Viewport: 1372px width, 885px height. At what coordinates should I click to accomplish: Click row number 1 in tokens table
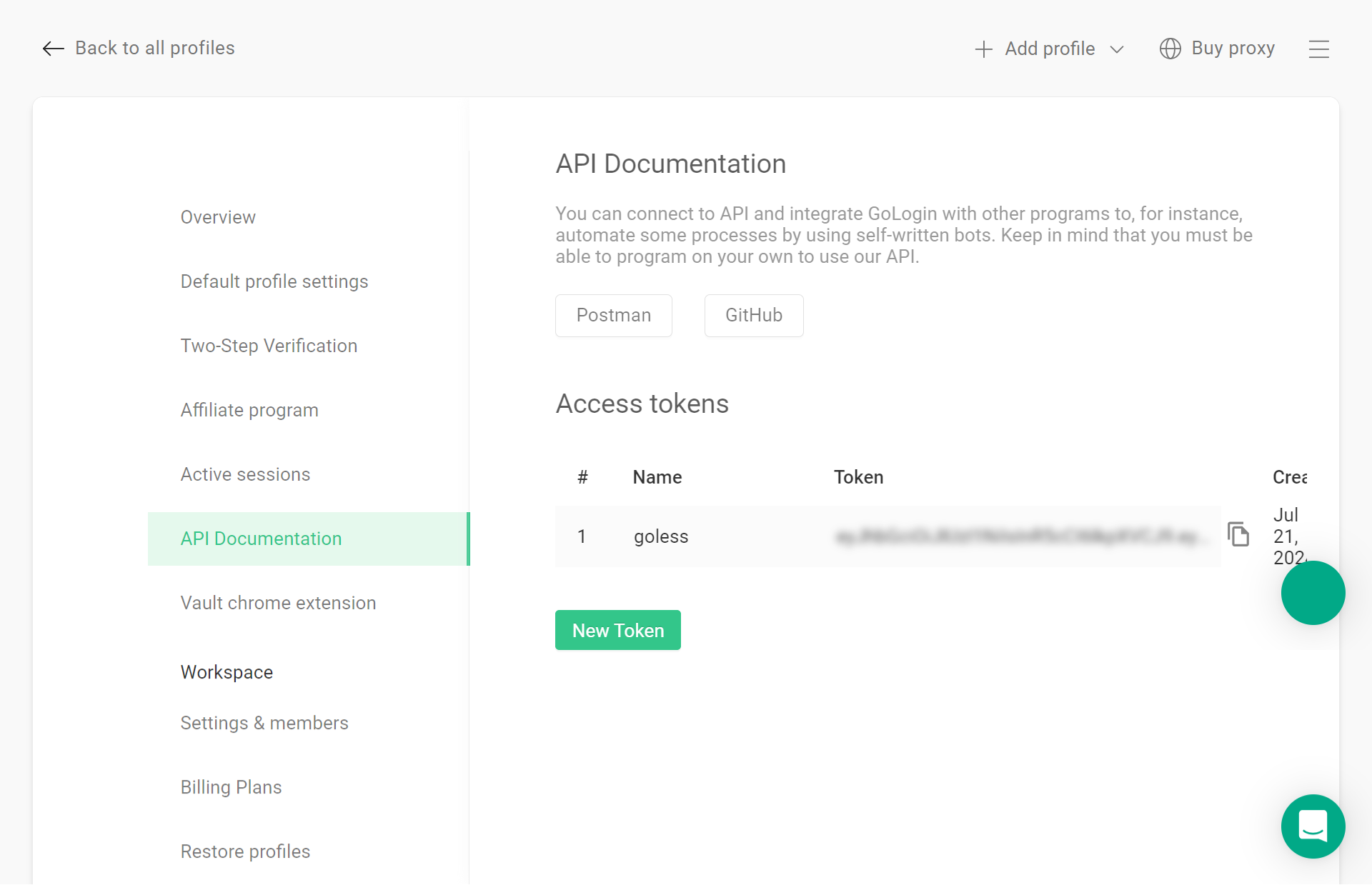(582, 536)
